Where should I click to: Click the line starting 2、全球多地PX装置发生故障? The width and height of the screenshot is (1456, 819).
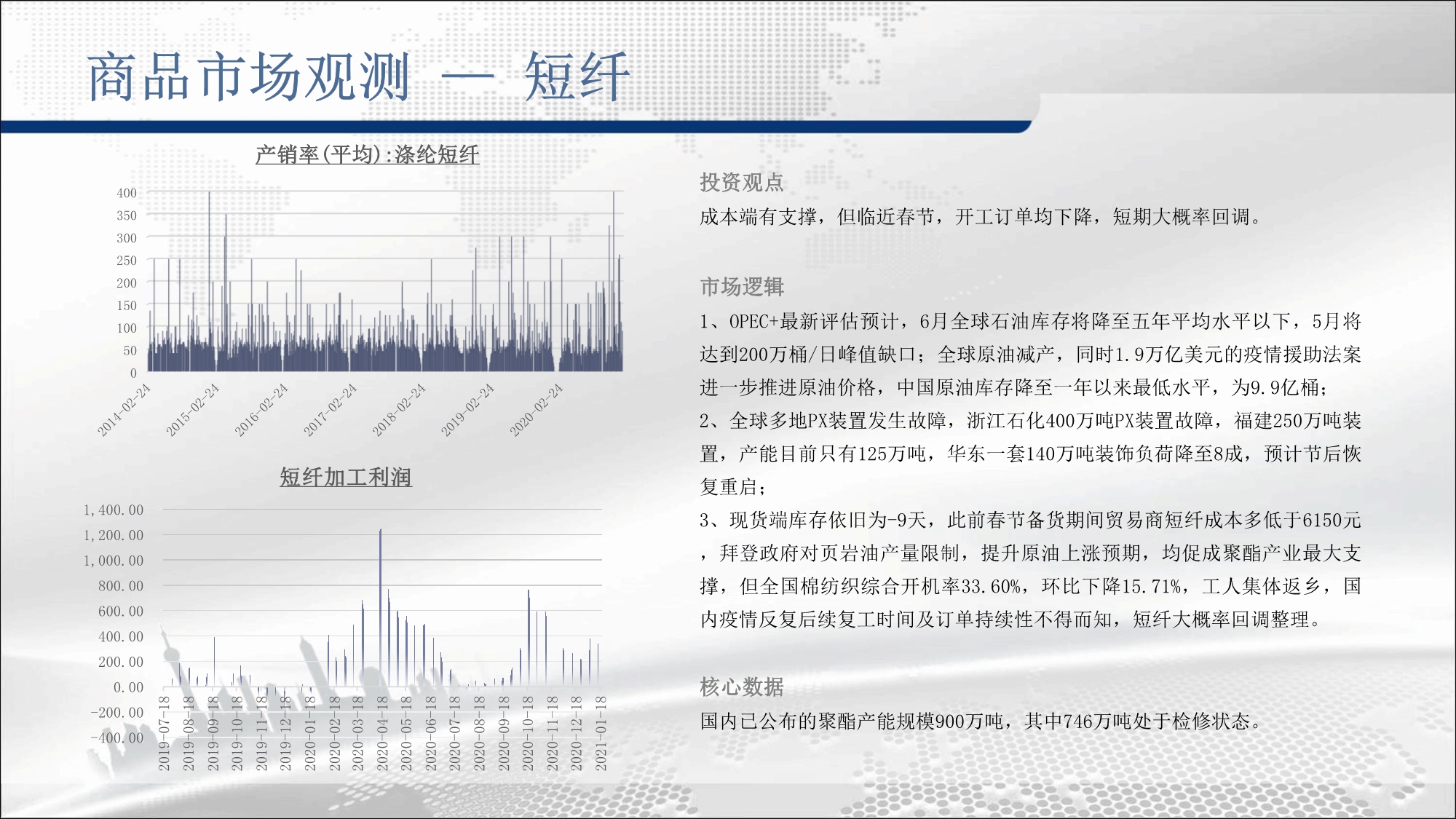point(1030,421)
